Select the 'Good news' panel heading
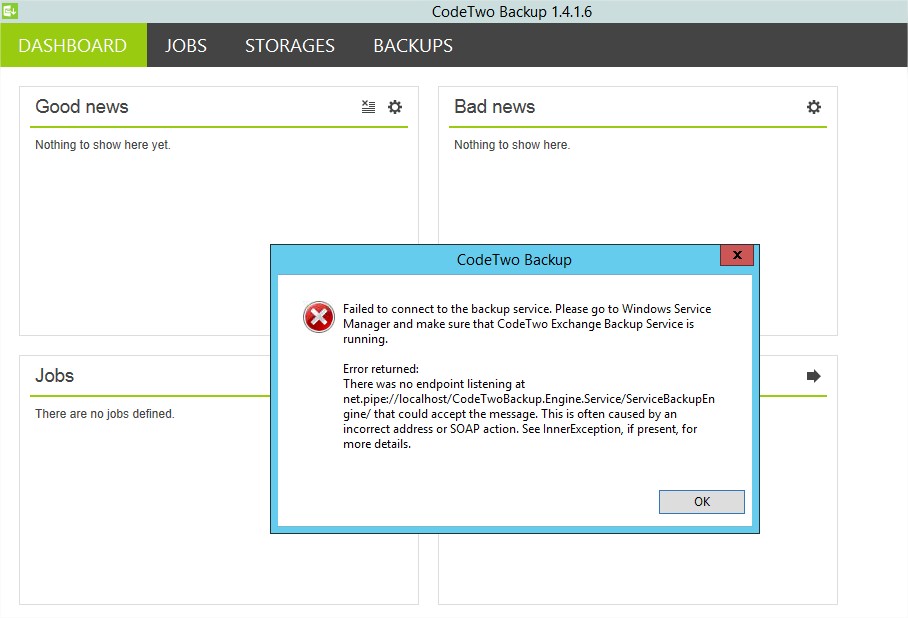908x618 pixels. tap(82, 107)
